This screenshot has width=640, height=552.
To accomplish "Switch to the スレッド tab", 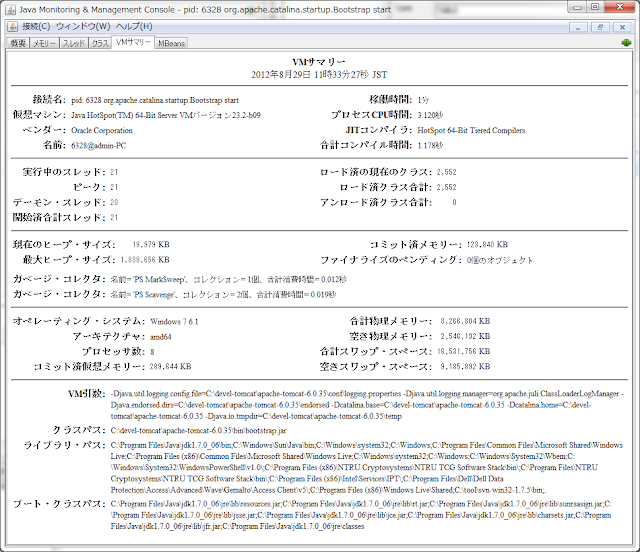I will pos(74,43).
